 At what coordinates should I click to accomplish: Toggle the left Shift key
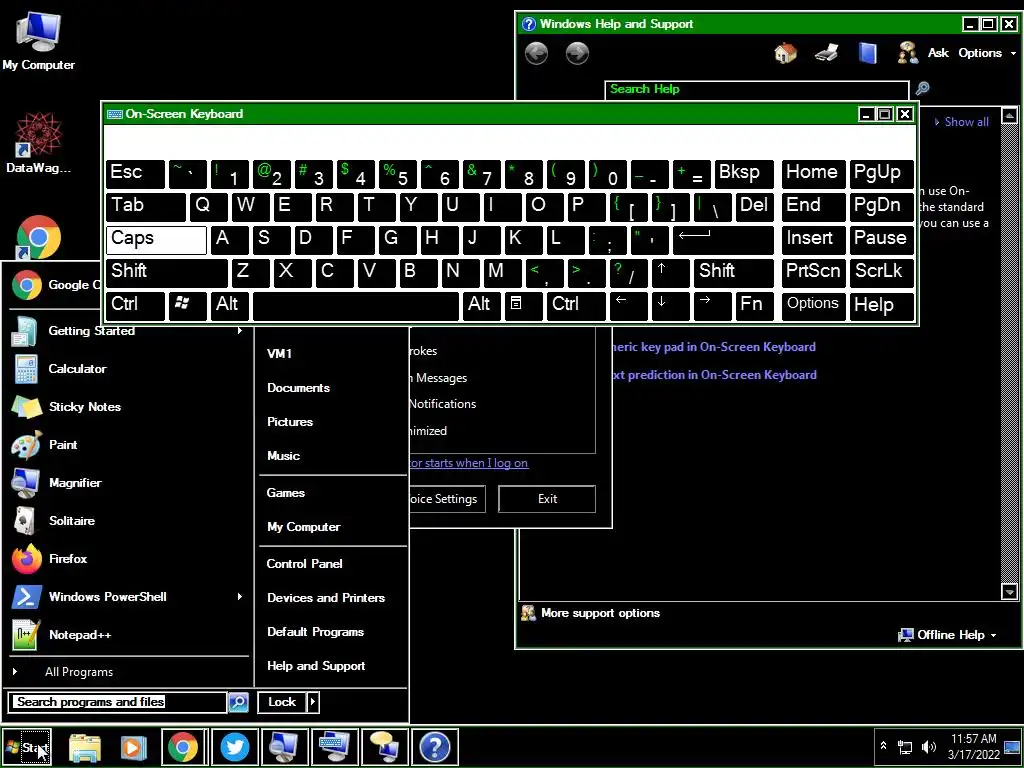tap(167, 272)
